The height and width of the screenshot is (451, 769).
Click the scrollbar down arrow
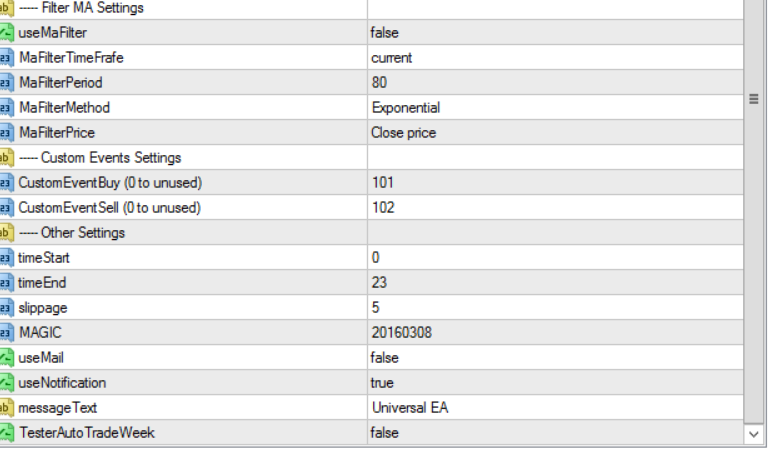point(755,434)
